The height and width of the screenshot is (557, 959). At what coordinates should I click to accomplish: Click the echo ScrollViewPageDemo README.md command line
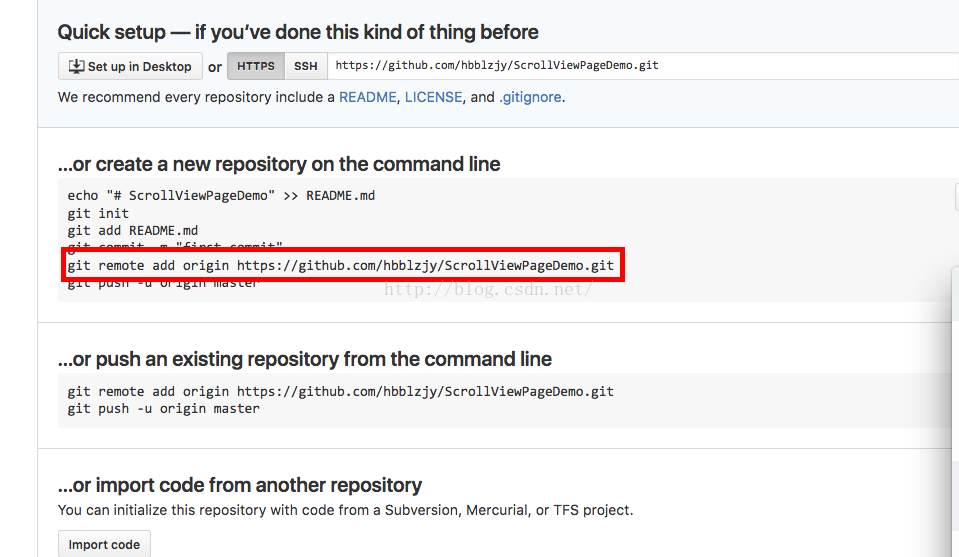(x=221, y=196)
